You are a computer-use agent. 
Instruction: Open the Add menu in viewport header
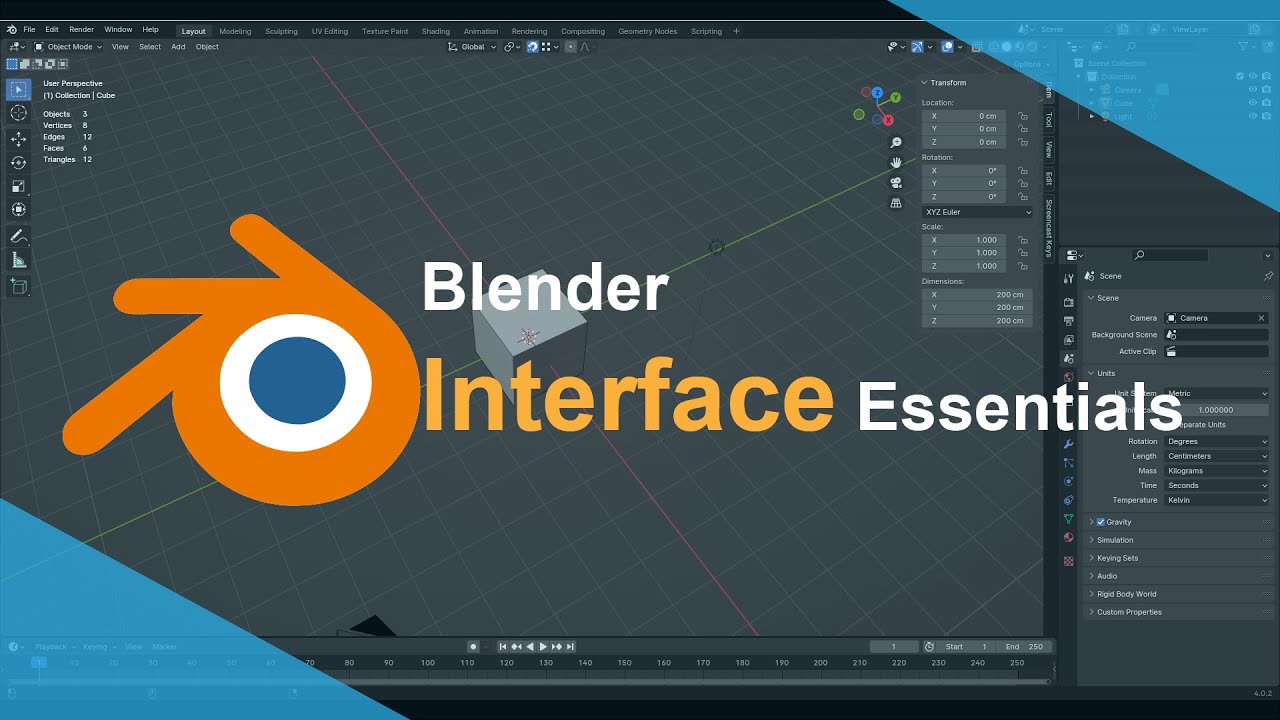point(178,47)
